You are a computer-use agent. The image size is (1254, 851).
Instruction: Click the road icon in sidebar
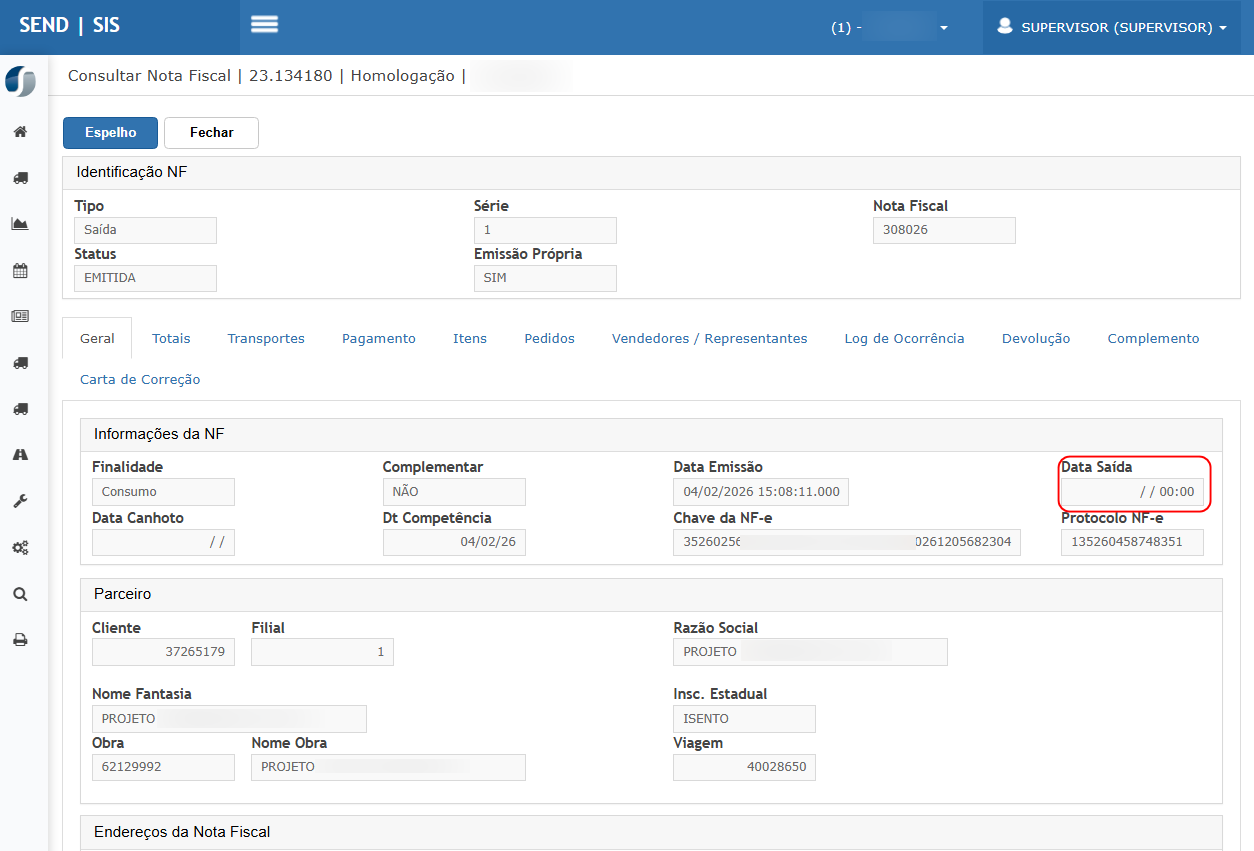(20, 455)
